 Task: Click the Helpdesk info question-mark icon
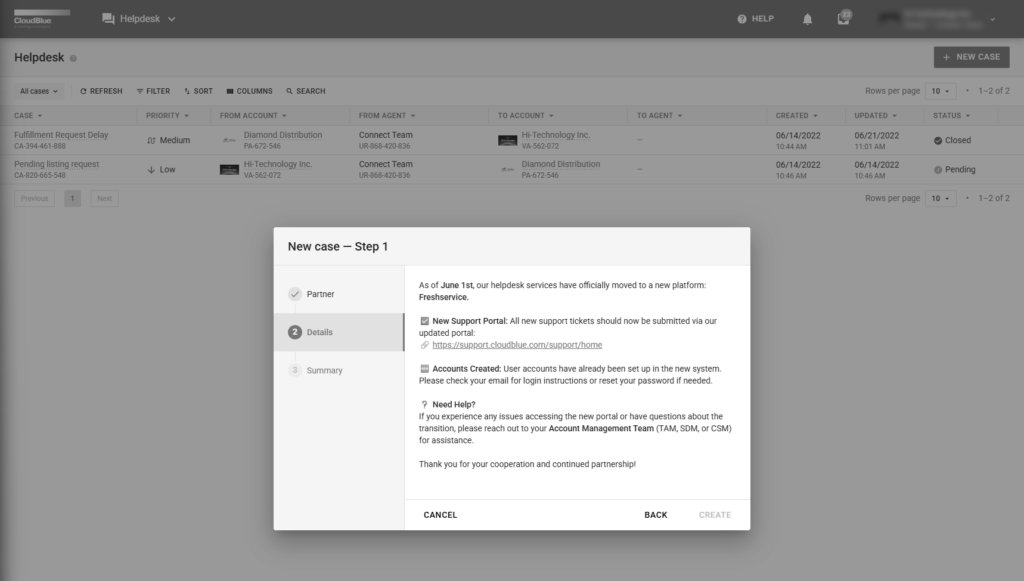tap(74, 58)
